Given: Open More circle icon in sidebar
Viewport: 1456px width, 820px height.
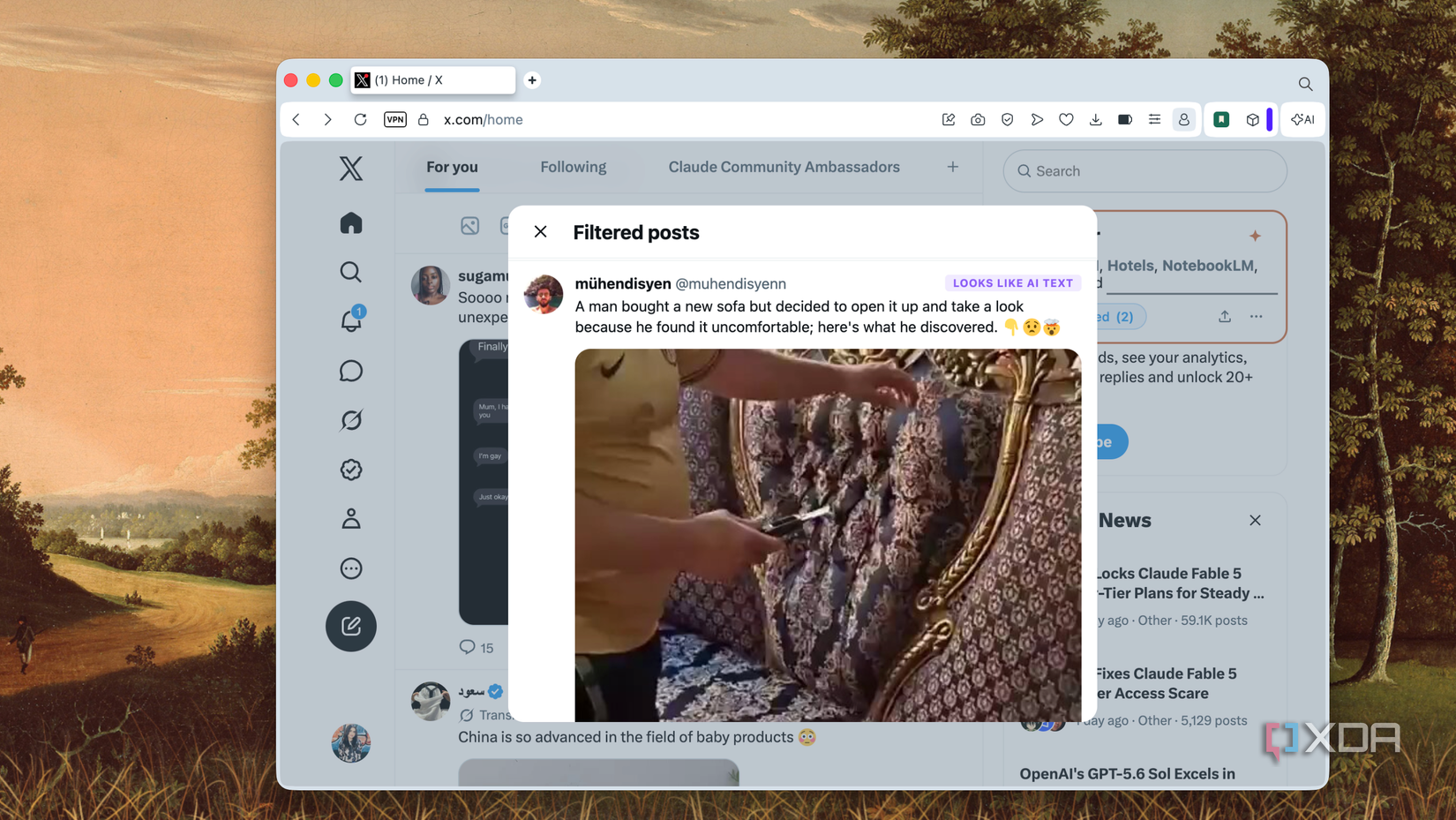Looking at the screenshot, I should click(x=351, y=568).
